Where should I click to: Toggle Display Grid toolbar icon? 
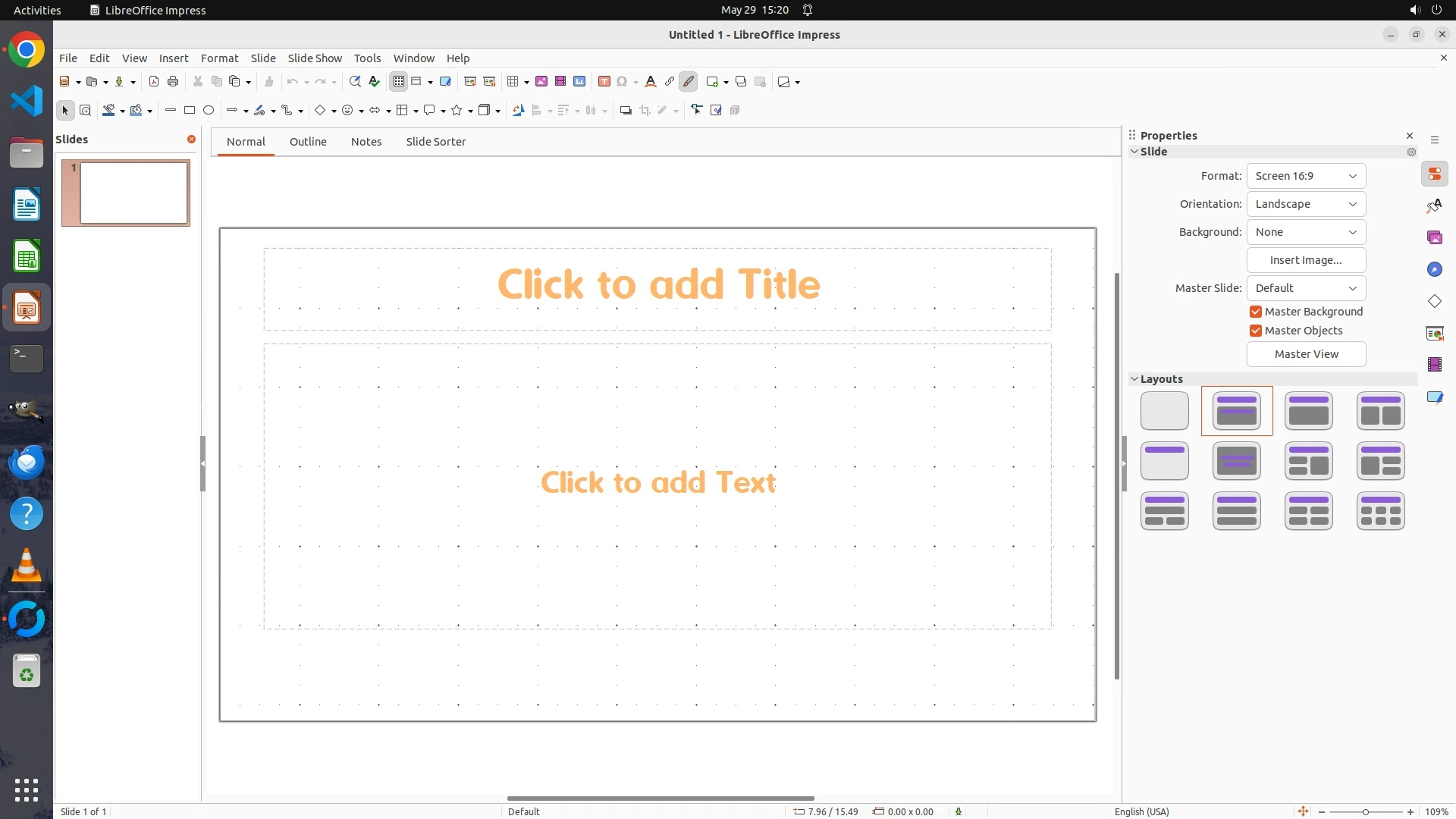[399, 82]
